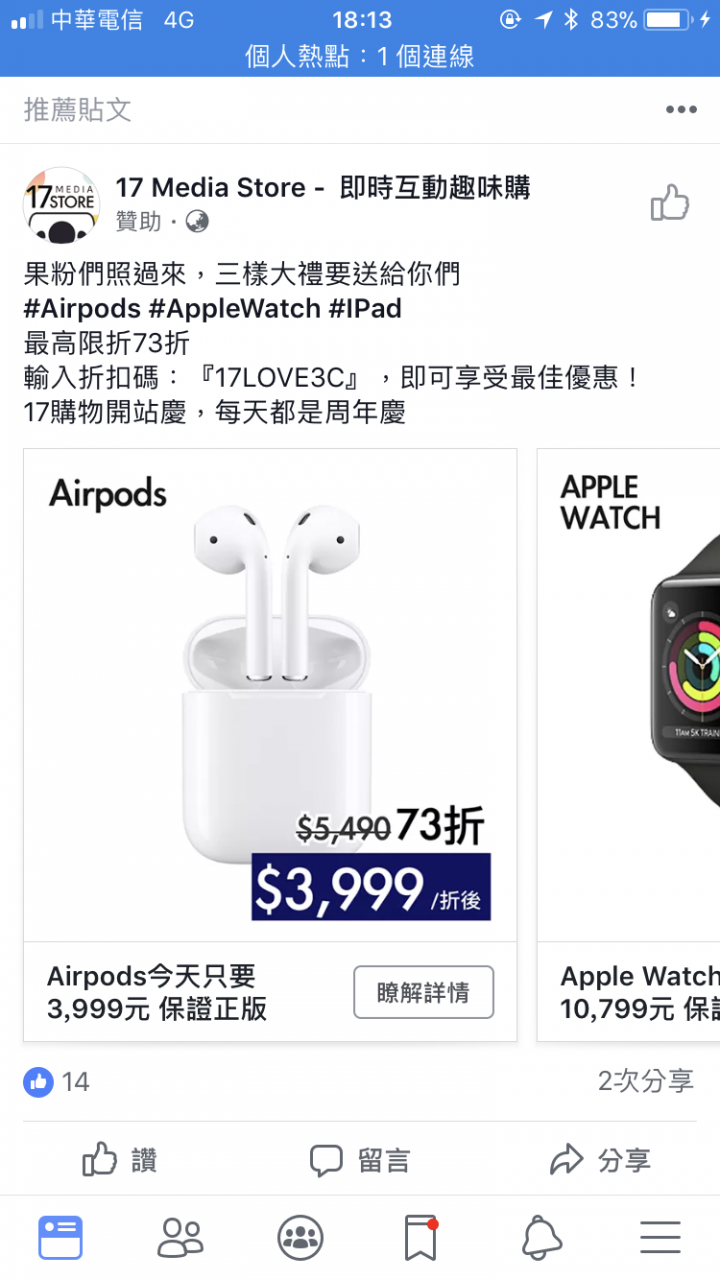Like the 17 Media Store page via thumbs-up
This screenshot has width=720, height=1280.
670,203
